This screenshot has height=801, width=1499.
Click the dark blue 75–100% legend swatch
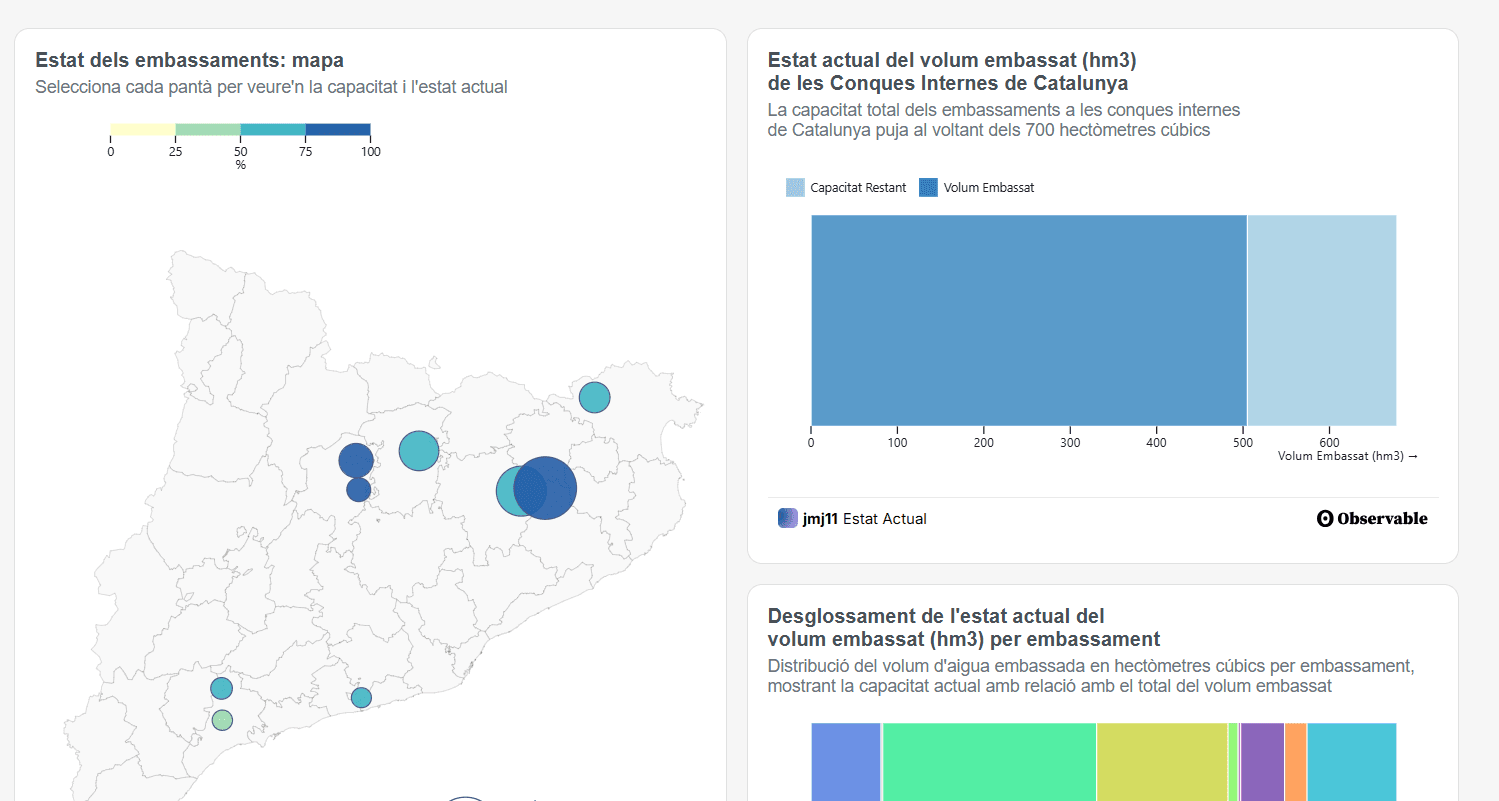coord(338,129)
